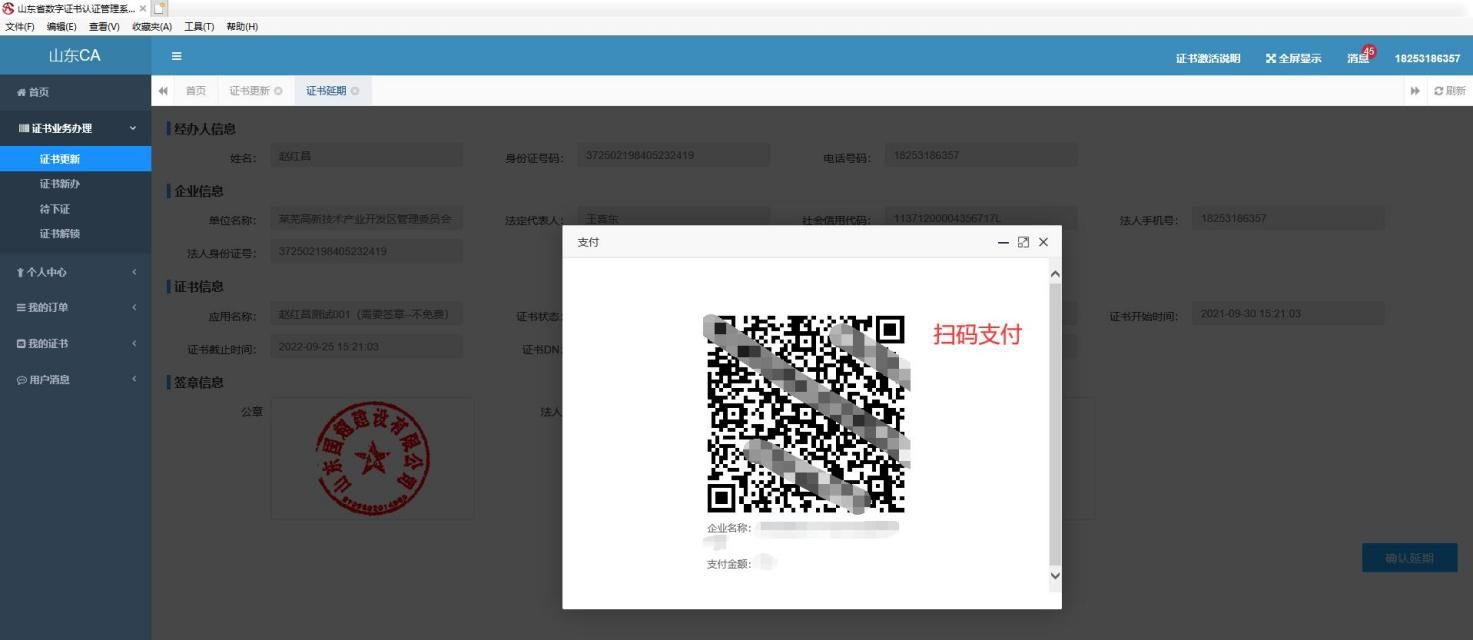Image resolution: width=1473 pixels, height=640 pixels.
Task: Click the 应用名称 input field
Action: [366, 315]
